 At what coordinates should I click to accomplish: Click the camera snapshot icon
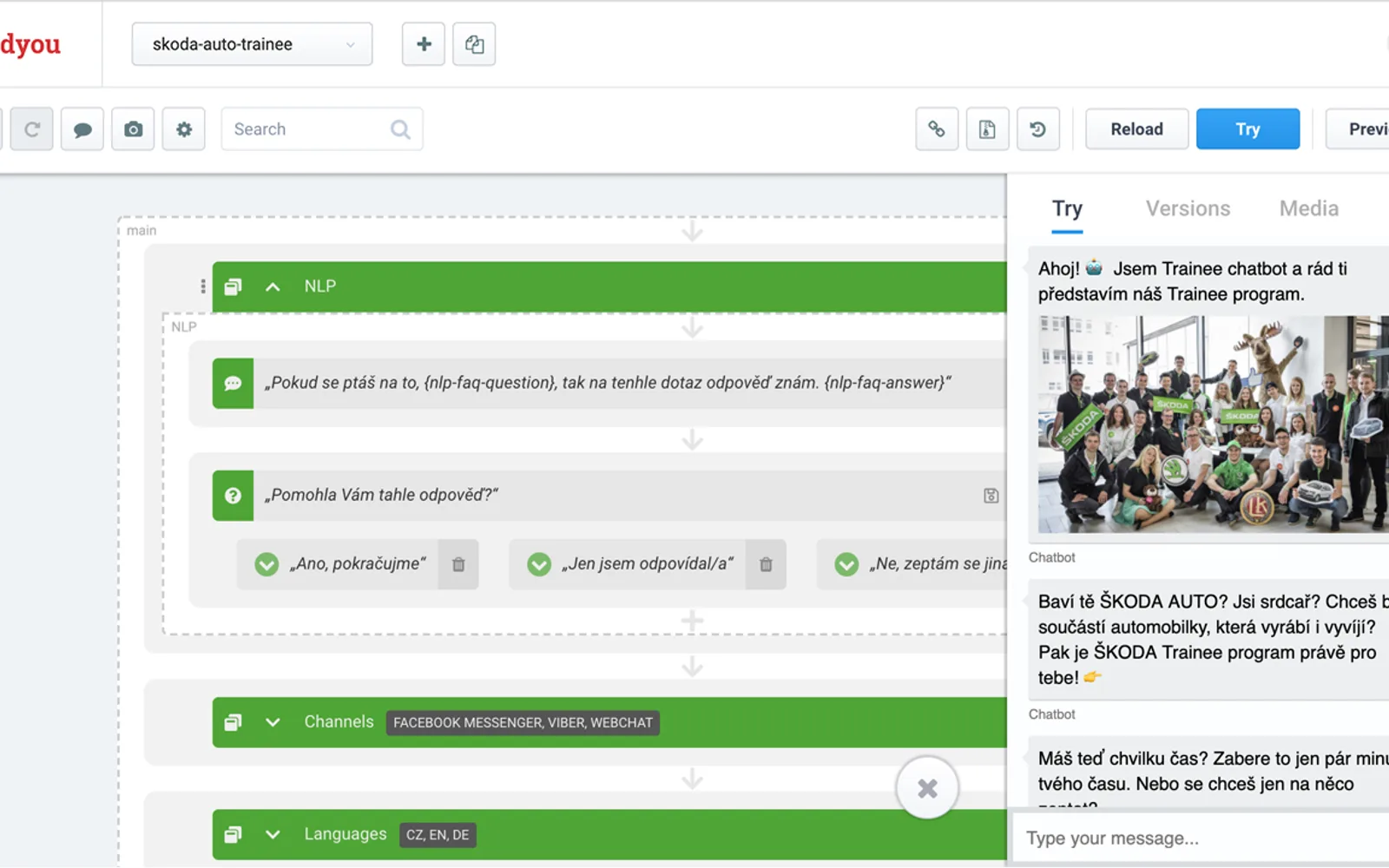pos(133,129)
